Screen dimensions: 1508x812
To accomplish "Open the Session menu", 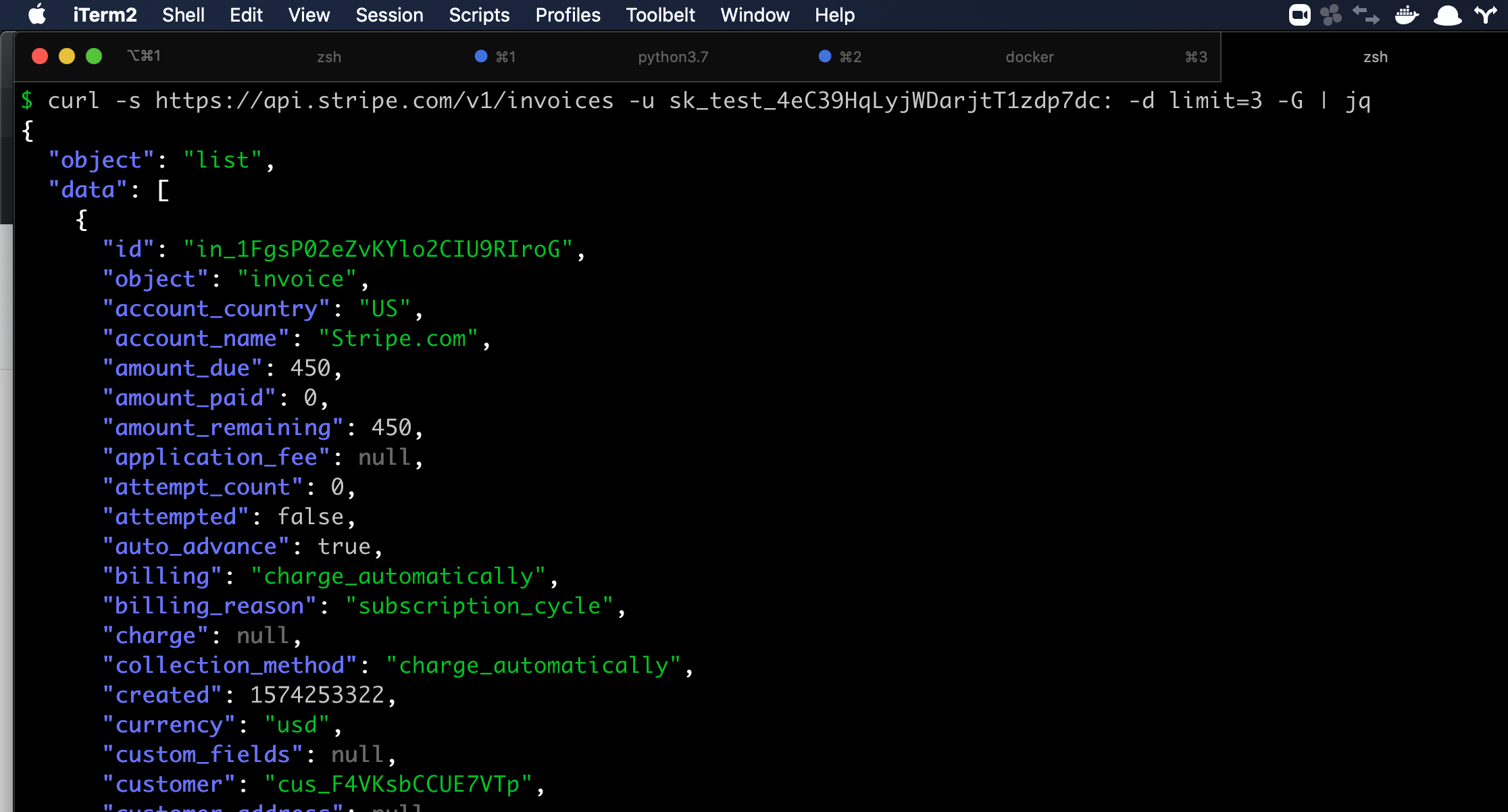I will 389,15.
